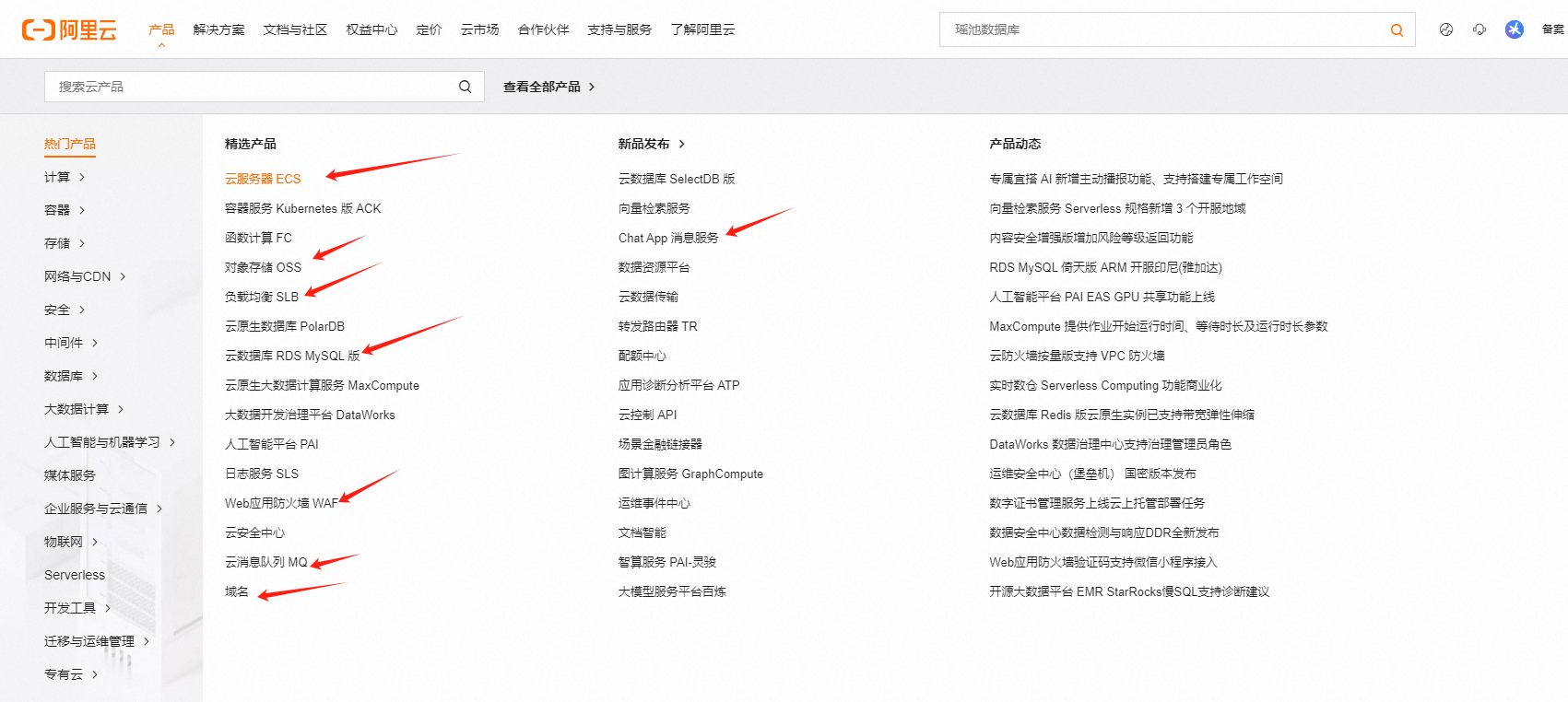
Task: Click the orange search icon in top search bar
Action: (1397, 30)
